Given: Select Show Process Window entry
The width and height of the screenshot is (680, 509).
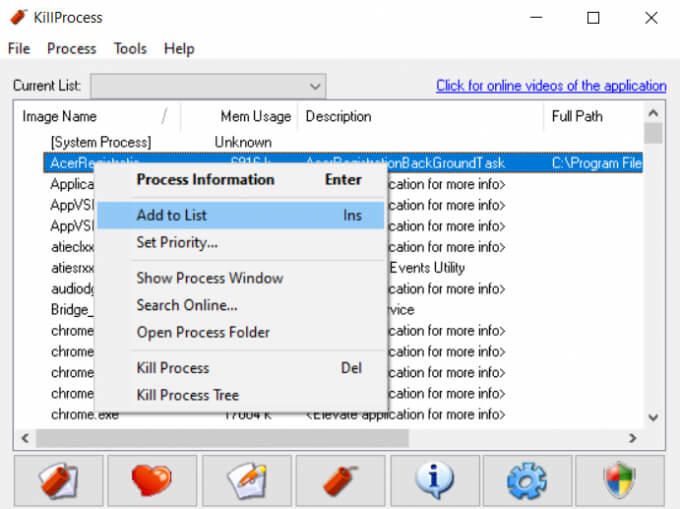Looking at the screenshot, I should [241, 278].
